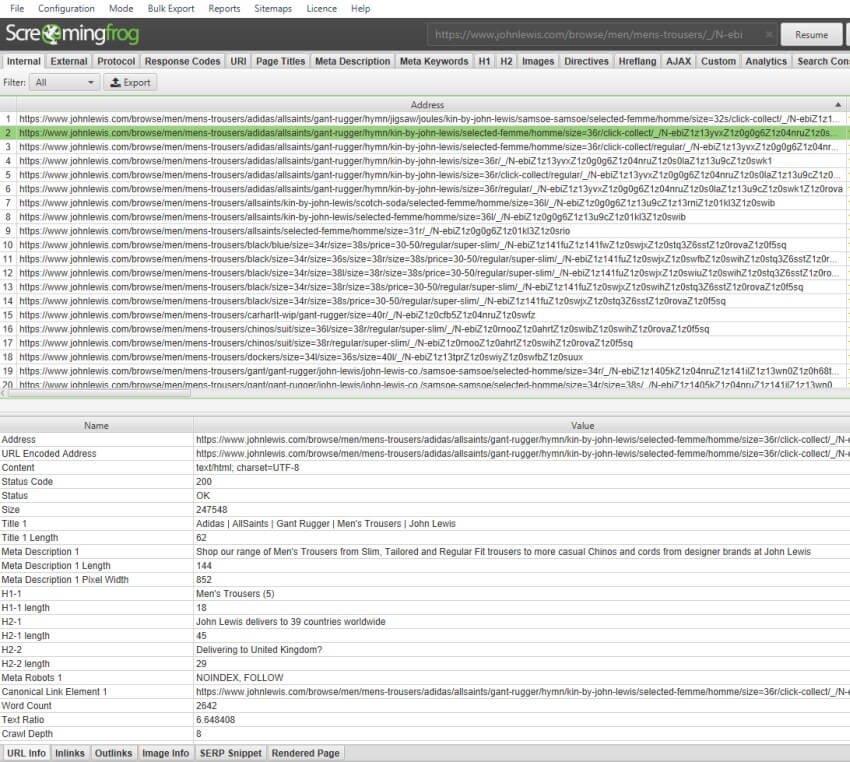Click the Address column header
This screenshot has width=850, height=762.
click(427, 105)
